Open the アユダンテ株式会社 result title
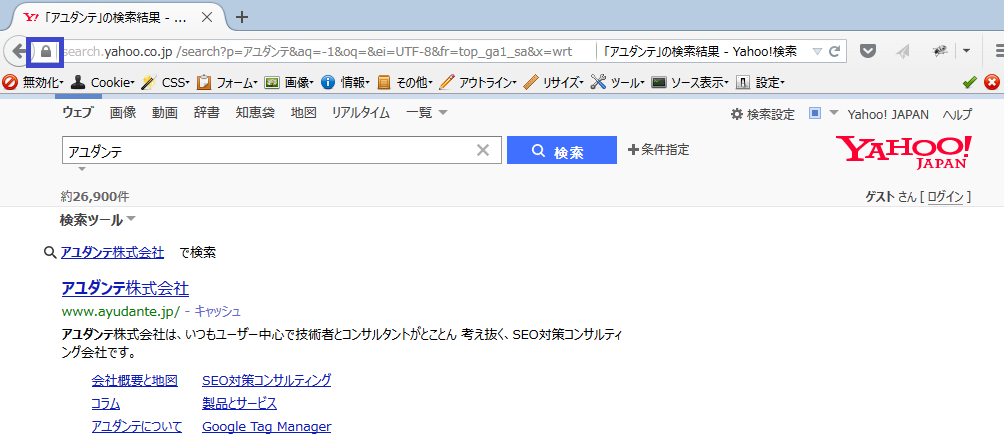The height and width of the screenshot is (446, 1004). tap(125, 289)
